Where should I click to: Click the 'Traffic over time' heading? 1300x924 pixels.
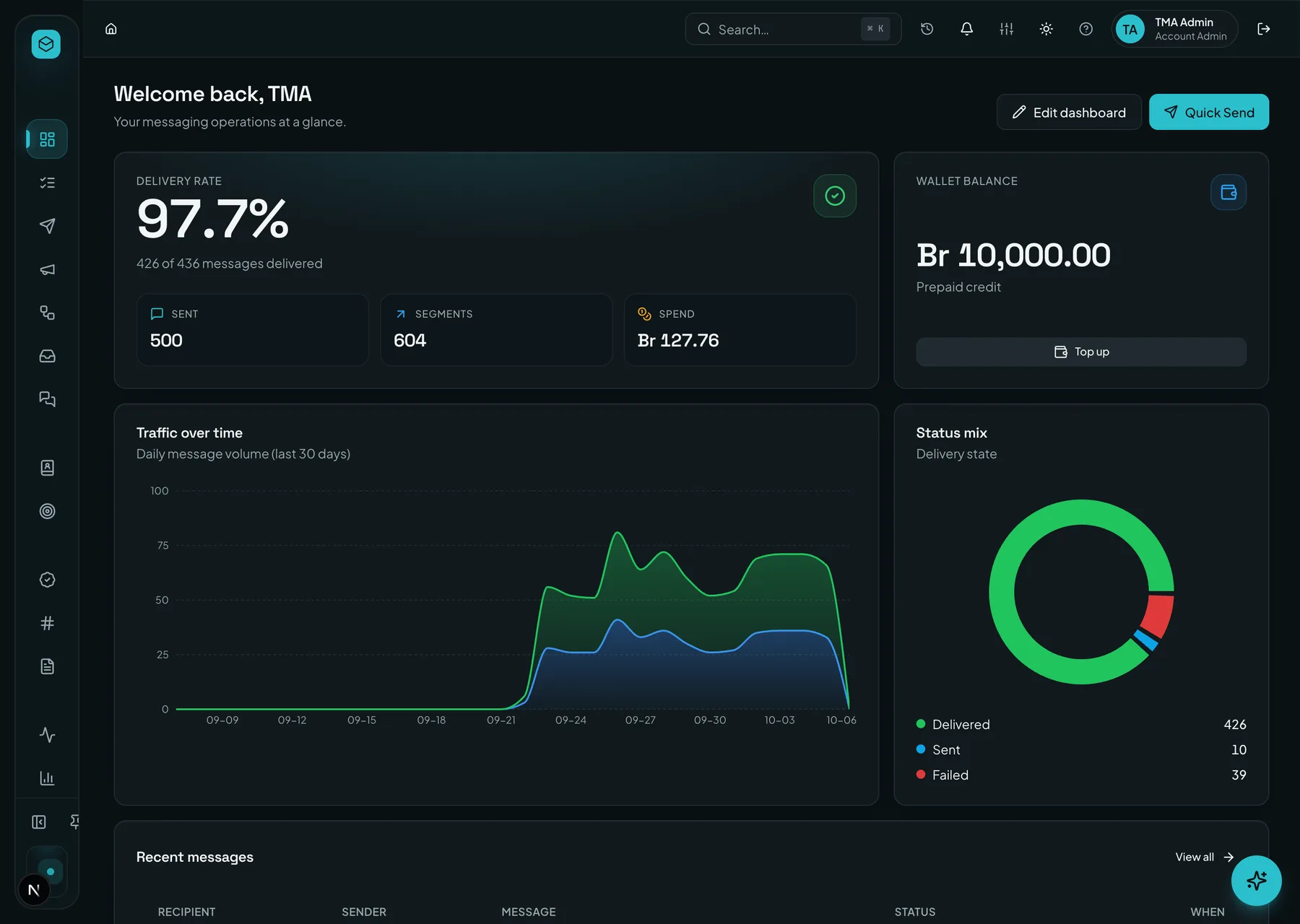pyautogui.click(x=189, y=432)
